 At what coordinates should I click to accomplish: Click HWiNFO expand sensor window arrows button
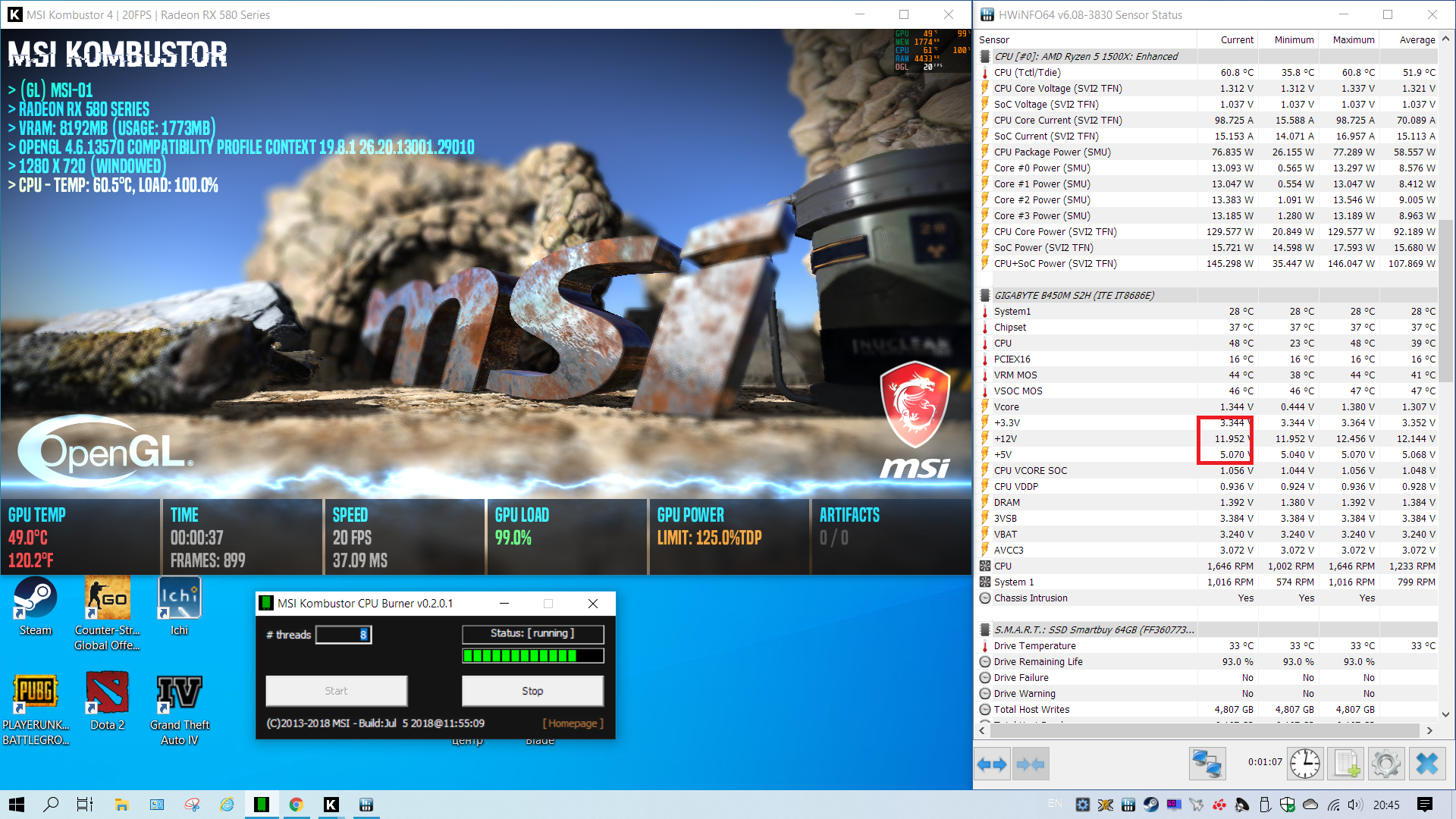click(x=992, y=764)
